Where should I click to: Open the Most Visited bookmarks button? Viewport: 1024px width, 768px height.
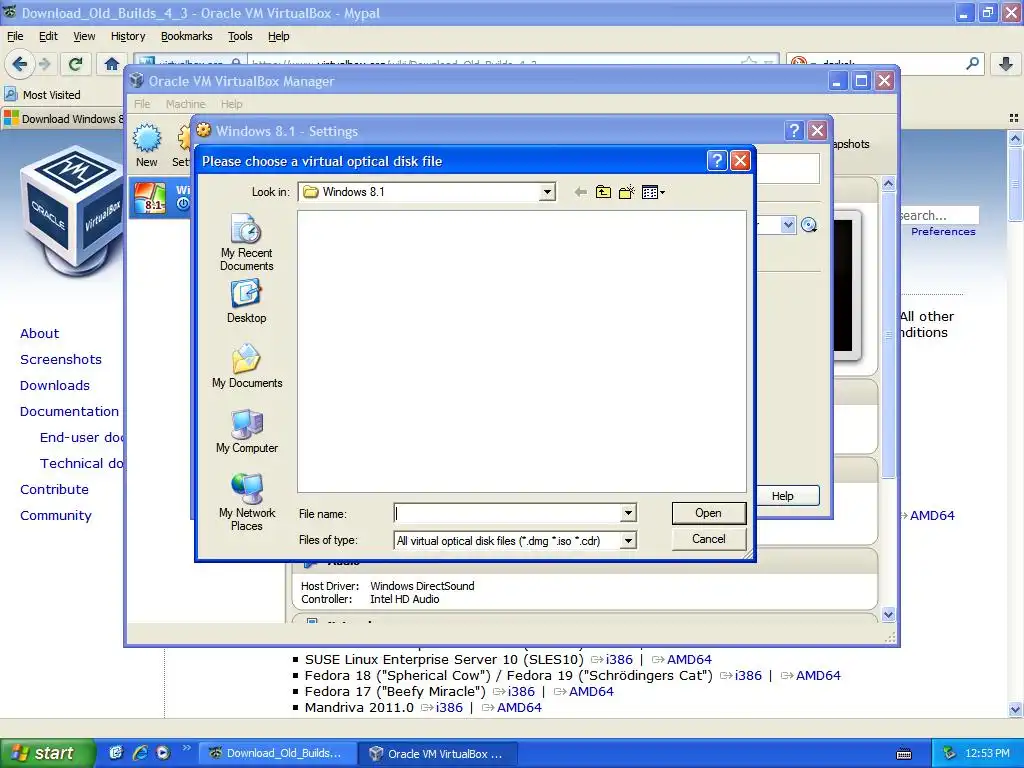43,95
